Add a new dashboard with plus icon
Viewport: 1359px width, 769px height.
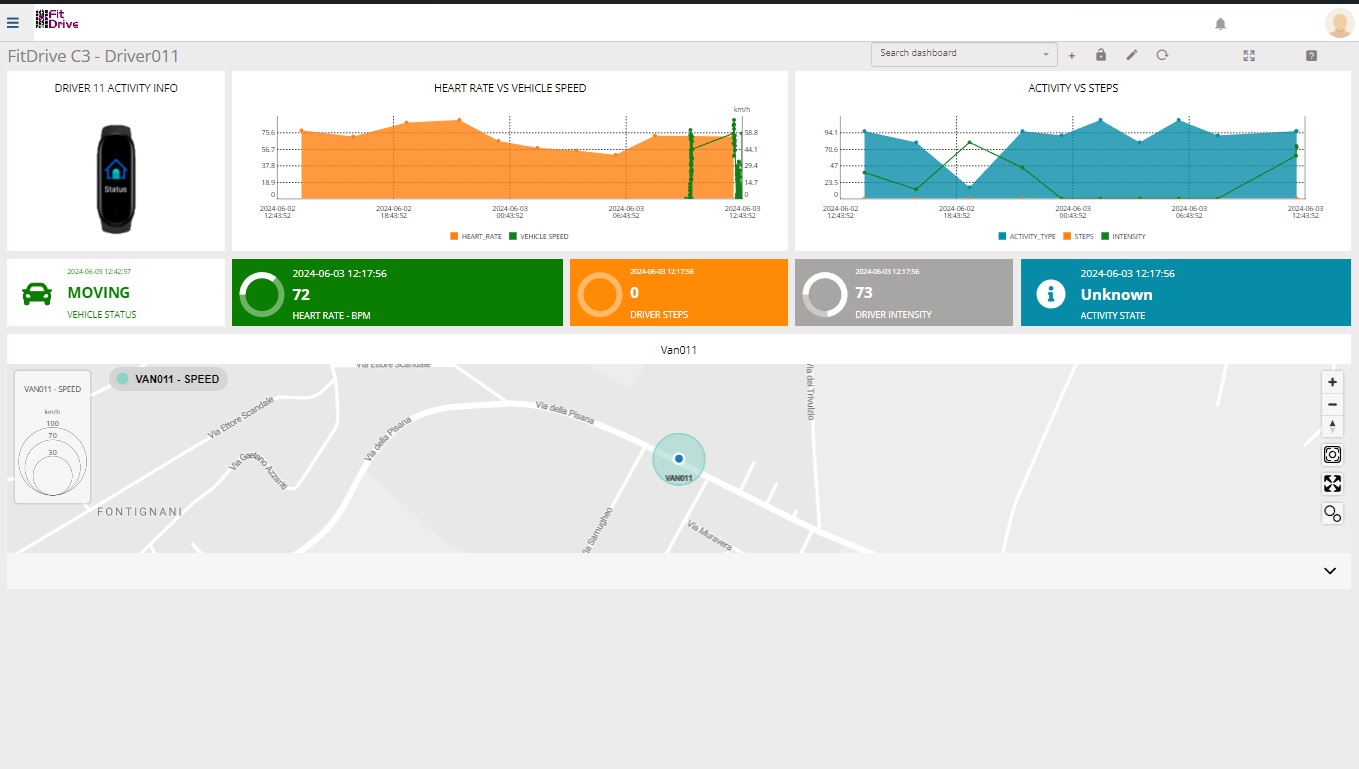(x=1072, y=56)
